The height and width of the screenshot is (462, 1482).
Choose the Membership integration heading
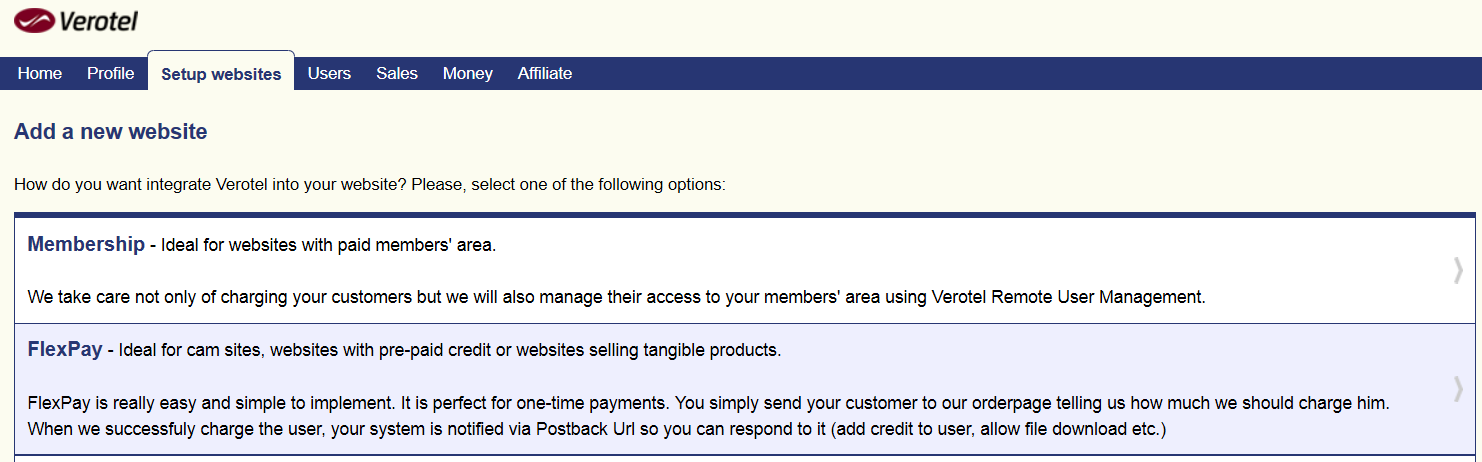click(86, 244)
